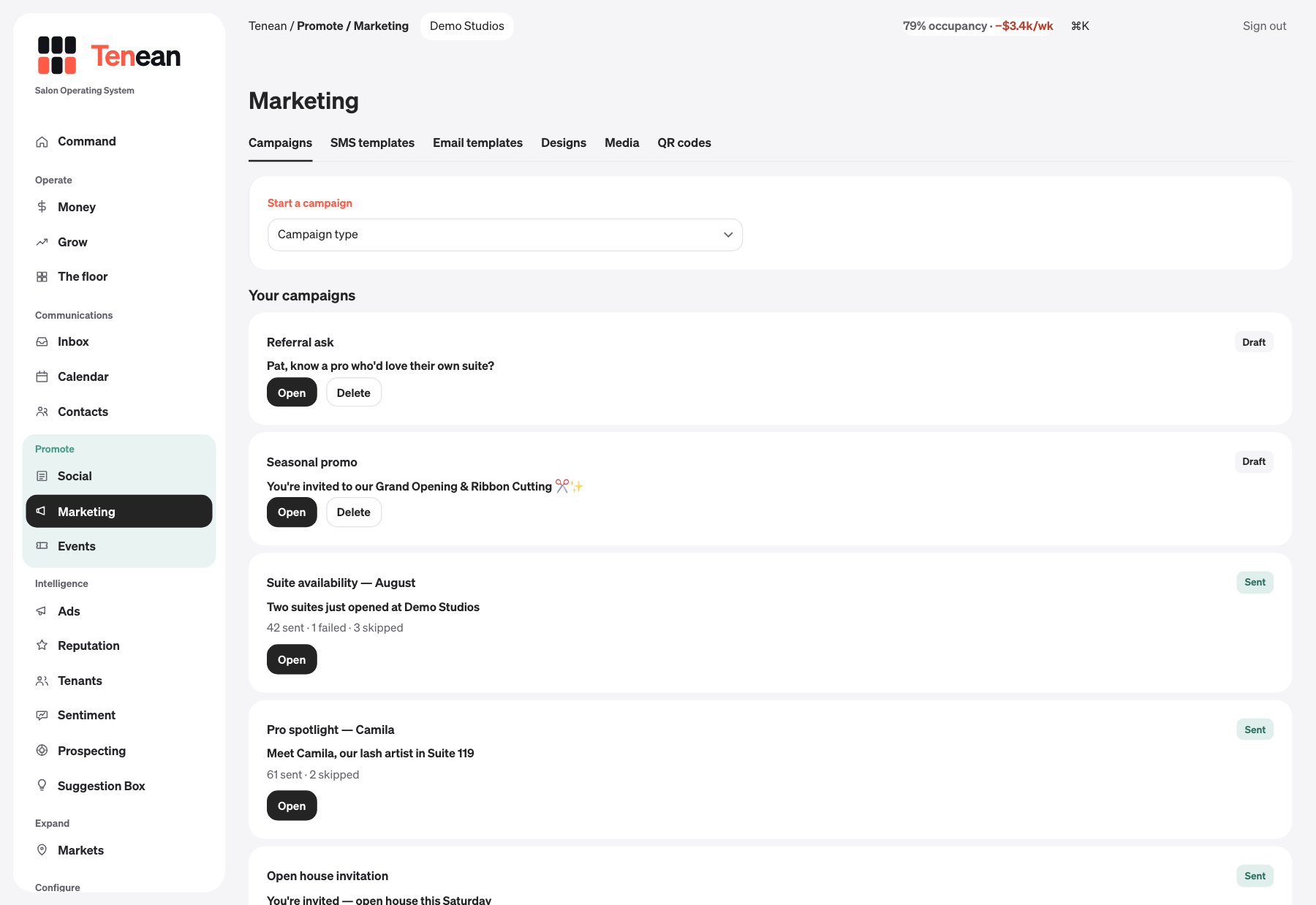Open the Media tab
Screen dimensions: 1316x905
[621, 143]
